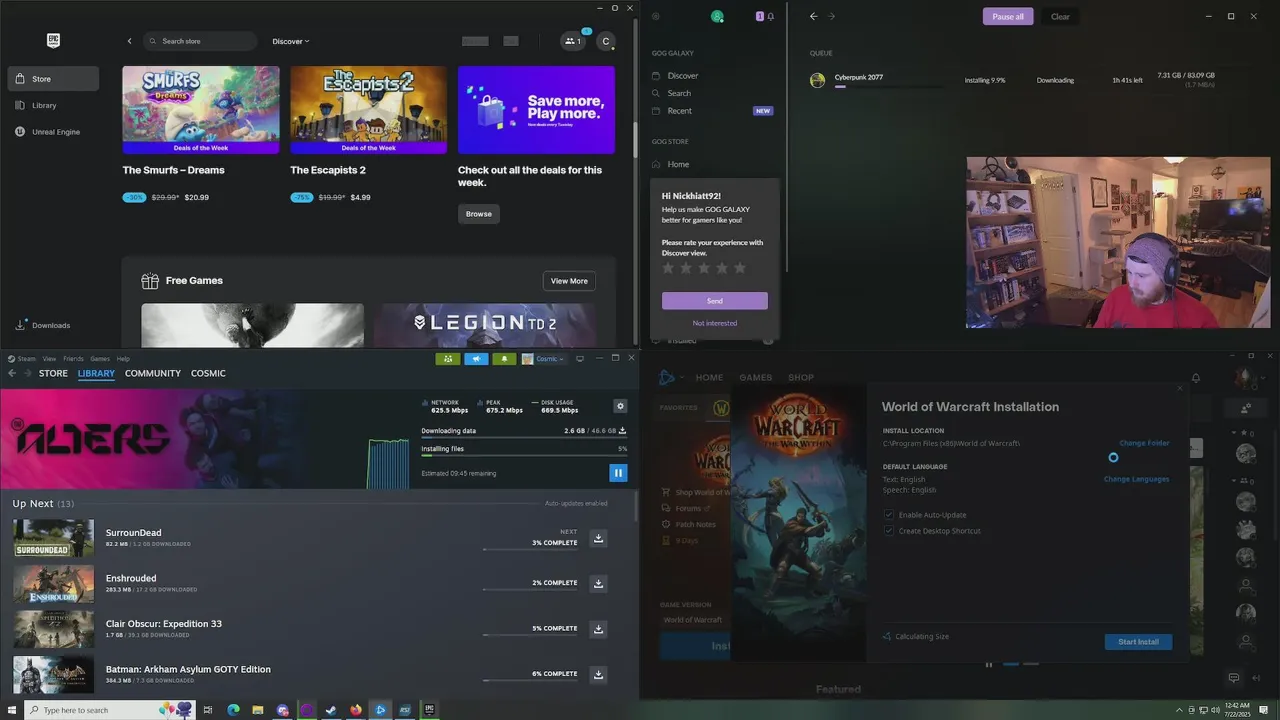
Task: Rate GOG Discover view one star
Action: 668,268
